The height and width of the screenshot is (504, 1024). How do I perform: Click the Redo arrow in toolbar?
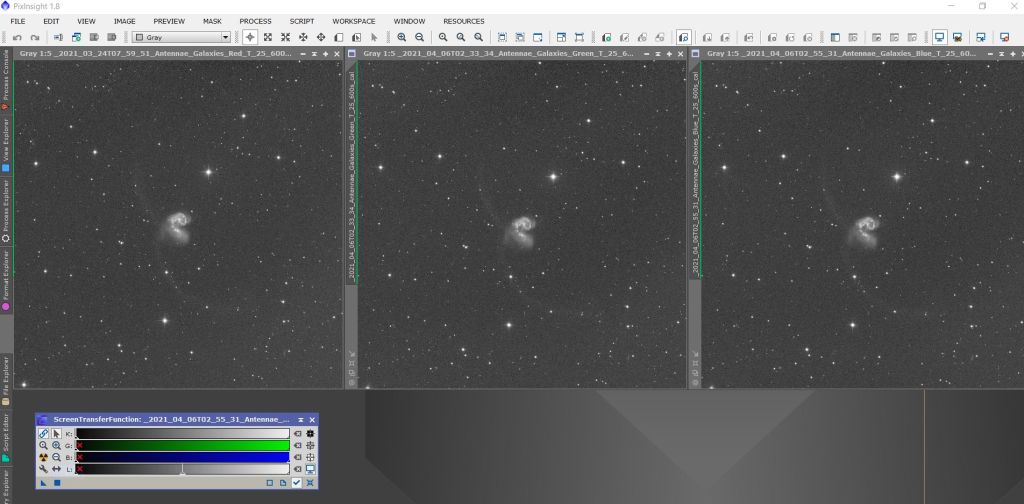(x=34, y=37)
